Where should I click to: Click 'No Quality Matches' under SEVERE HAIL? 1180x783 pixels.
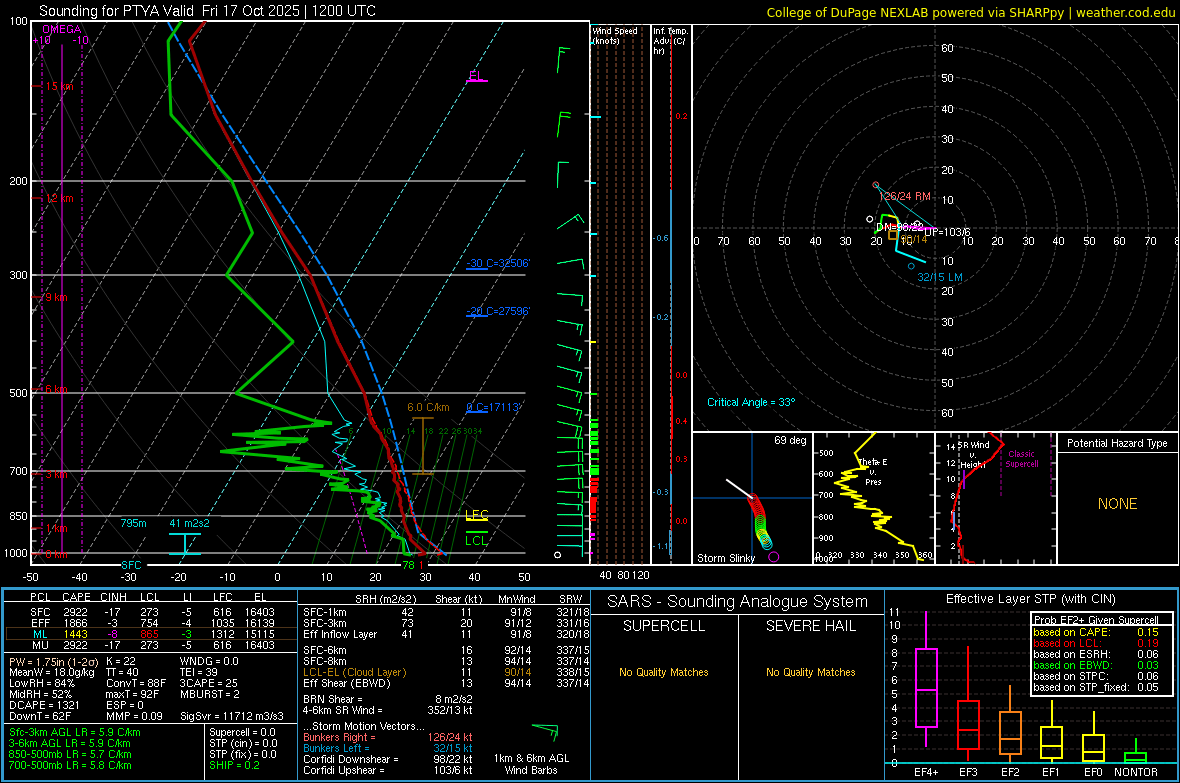[810, 672]
